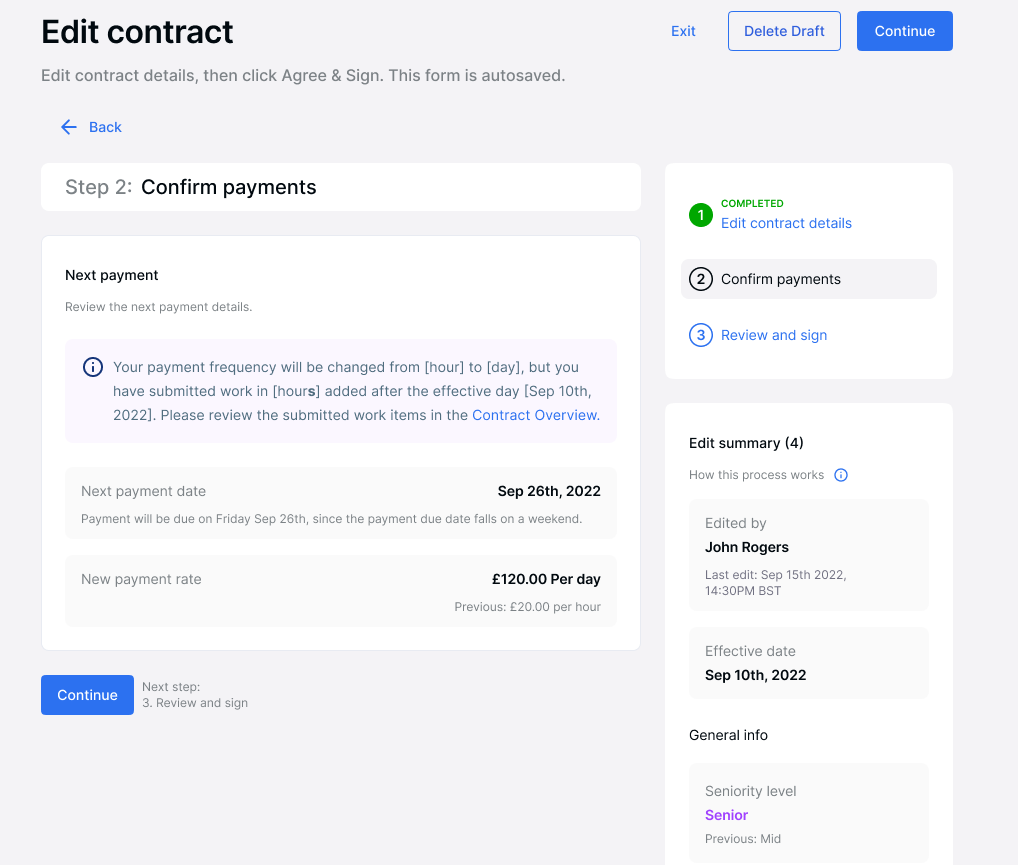
Task: Select the Confirm payments step
Action: [x=780, y=279]
